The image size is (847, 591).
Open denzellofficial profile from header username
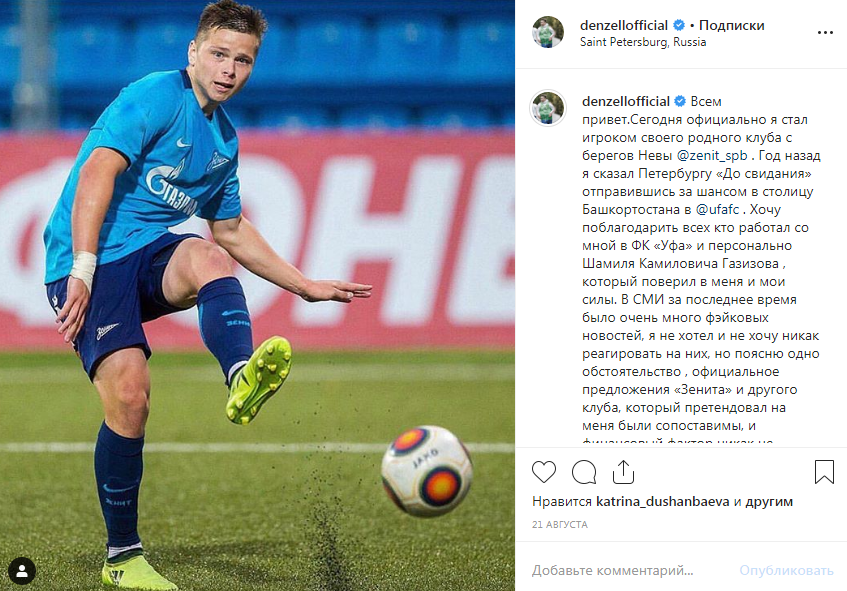click(624, 25)
